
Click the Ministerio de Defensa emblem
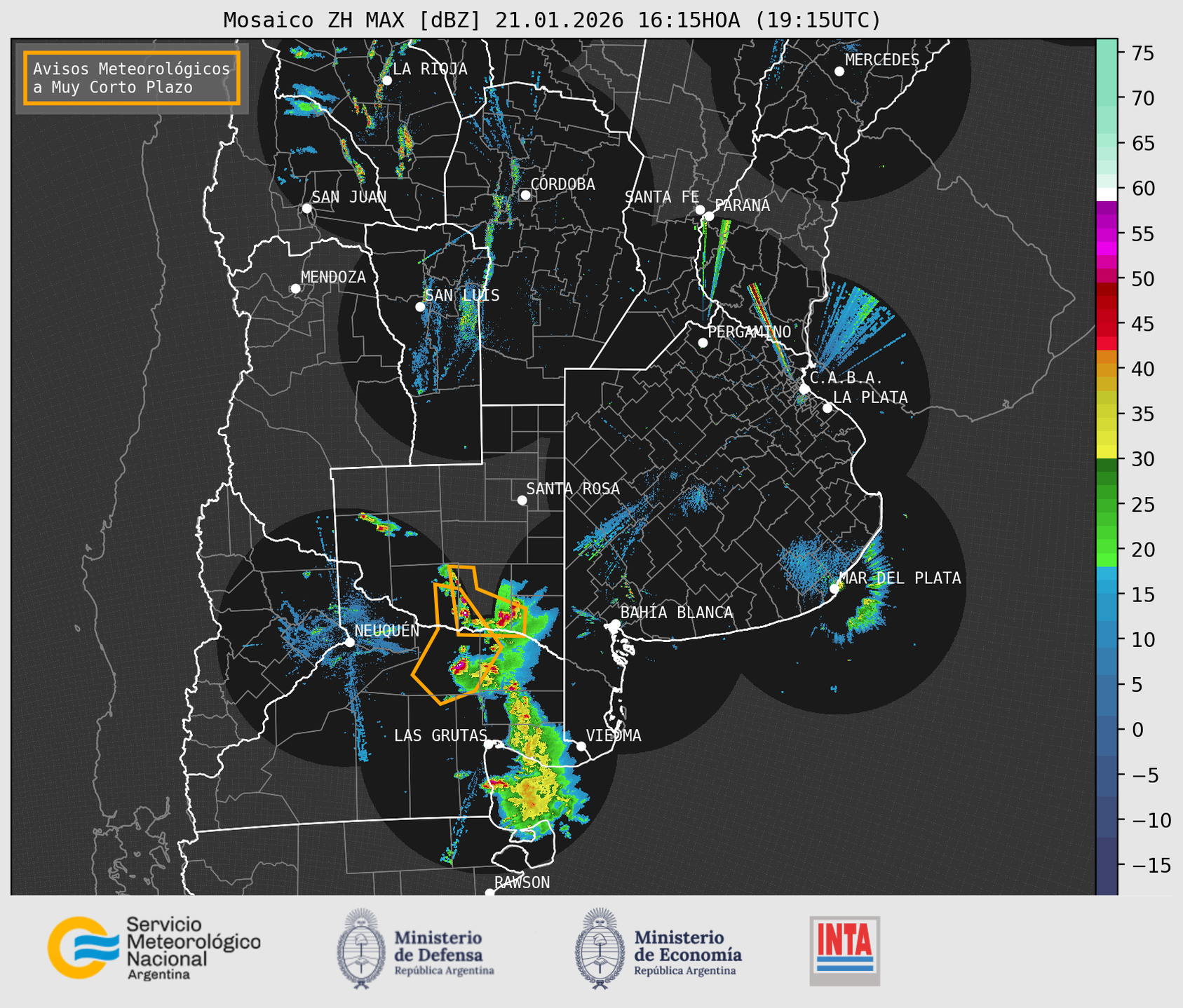361,949
